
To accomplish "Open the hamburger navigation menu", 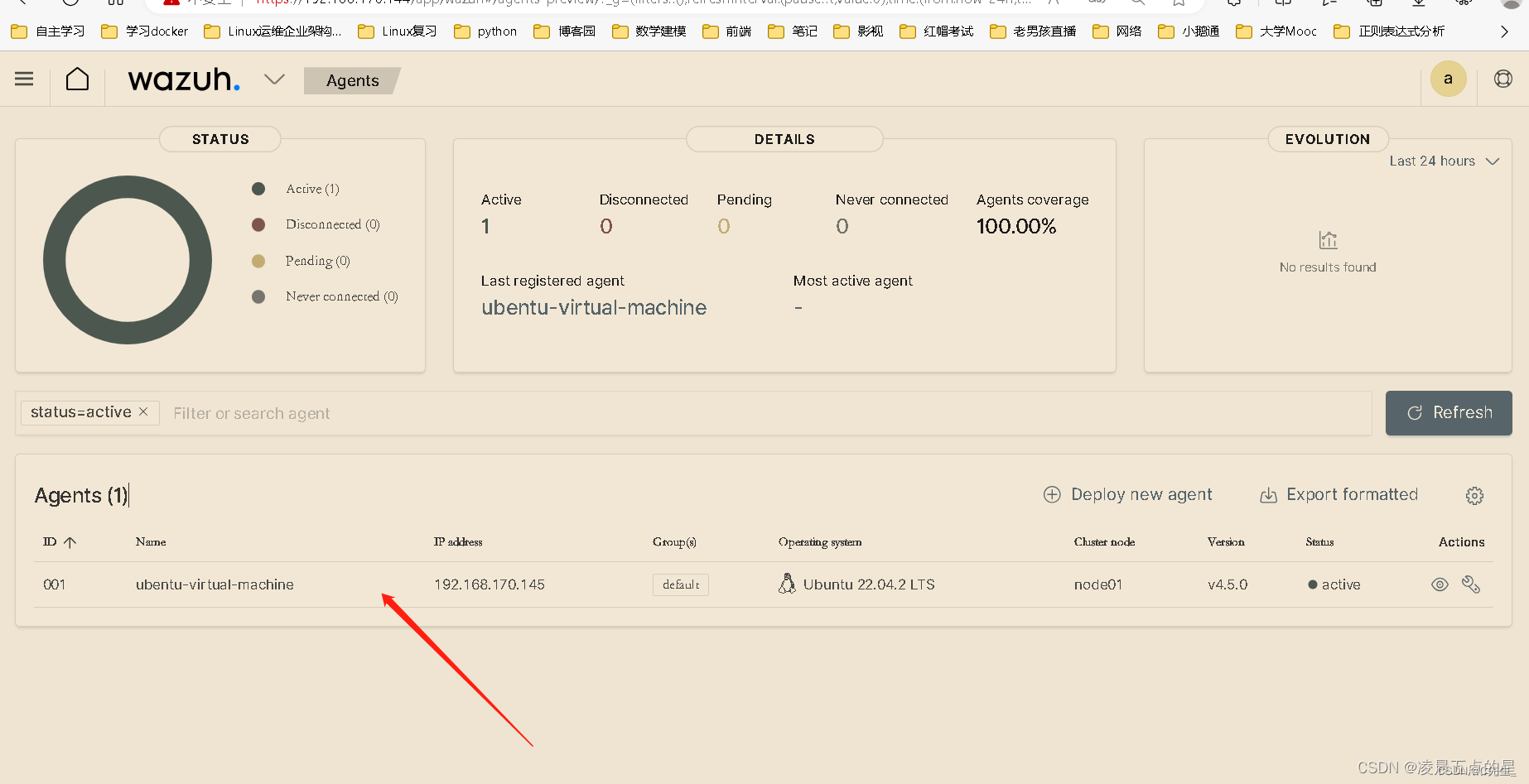I will [x=24, y=79].
